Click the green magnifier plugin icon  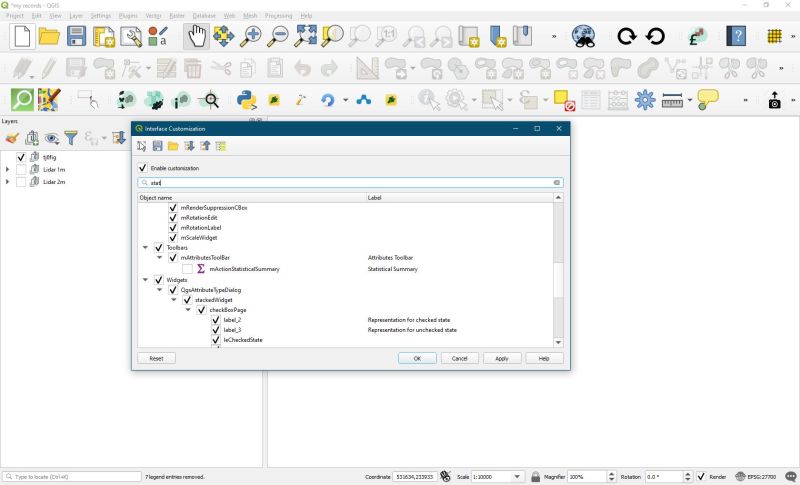(22, 99)
